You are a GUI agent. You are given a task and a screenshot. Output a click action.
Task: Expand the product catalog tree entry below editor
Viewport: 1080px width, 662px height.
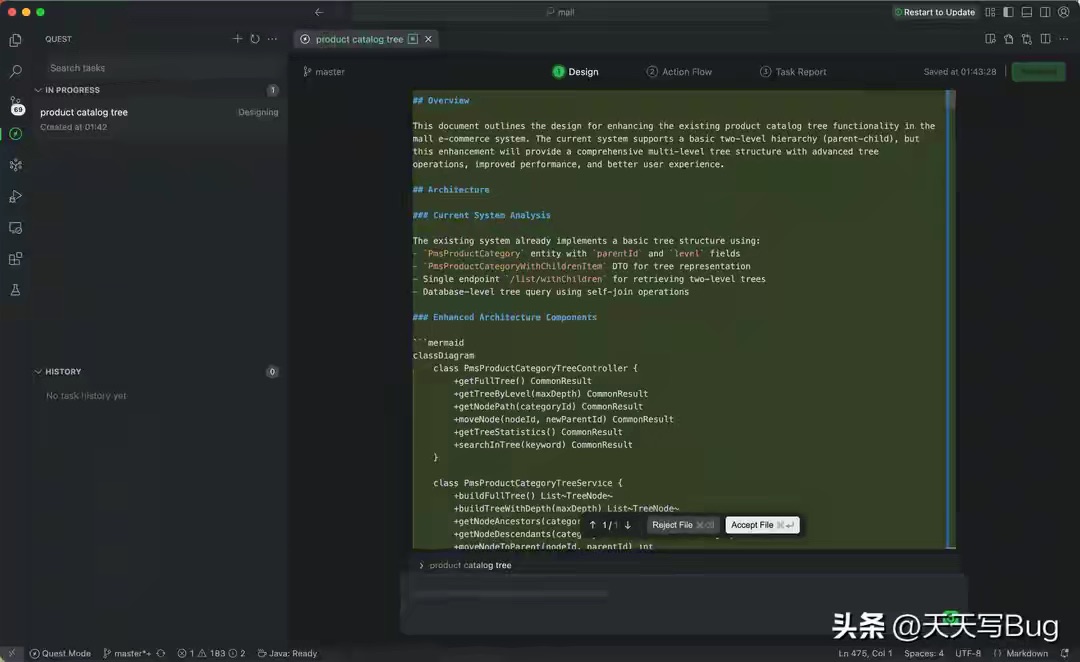(x=421, y=565)
